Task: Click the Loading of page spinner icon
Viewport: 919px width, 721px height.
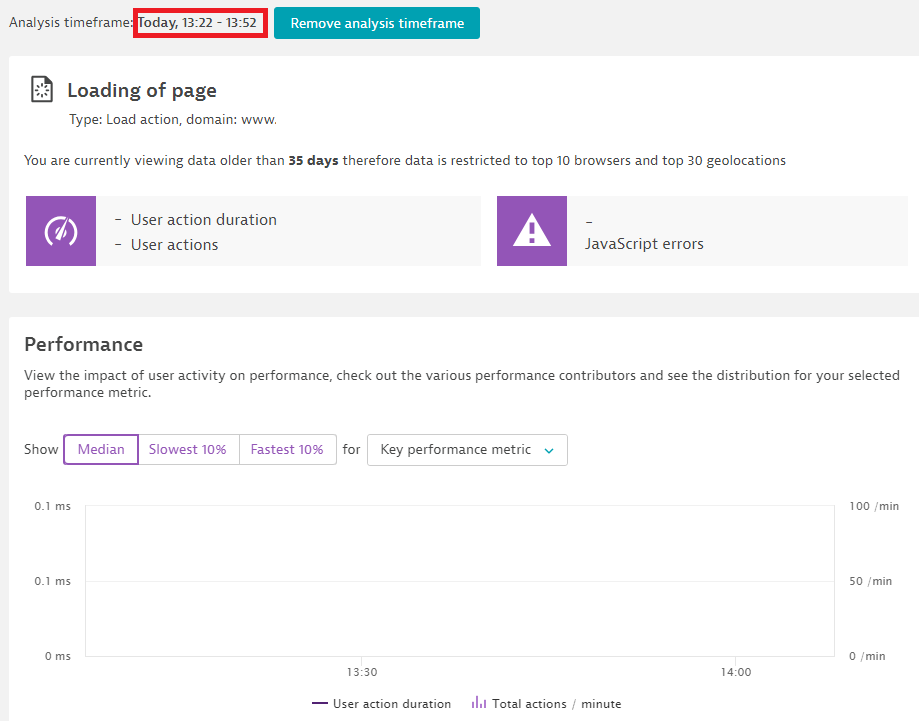Action: (42, 90)
